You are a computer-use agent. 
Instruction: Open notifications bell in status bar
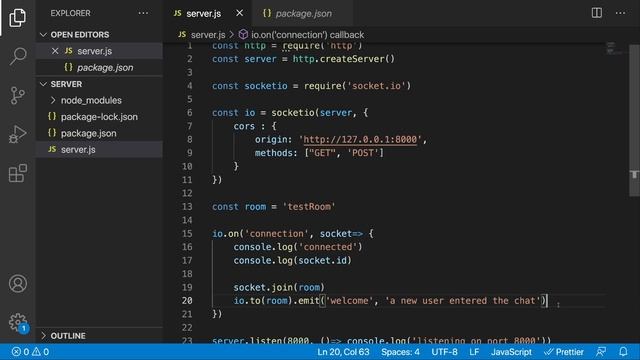point(623,352)
